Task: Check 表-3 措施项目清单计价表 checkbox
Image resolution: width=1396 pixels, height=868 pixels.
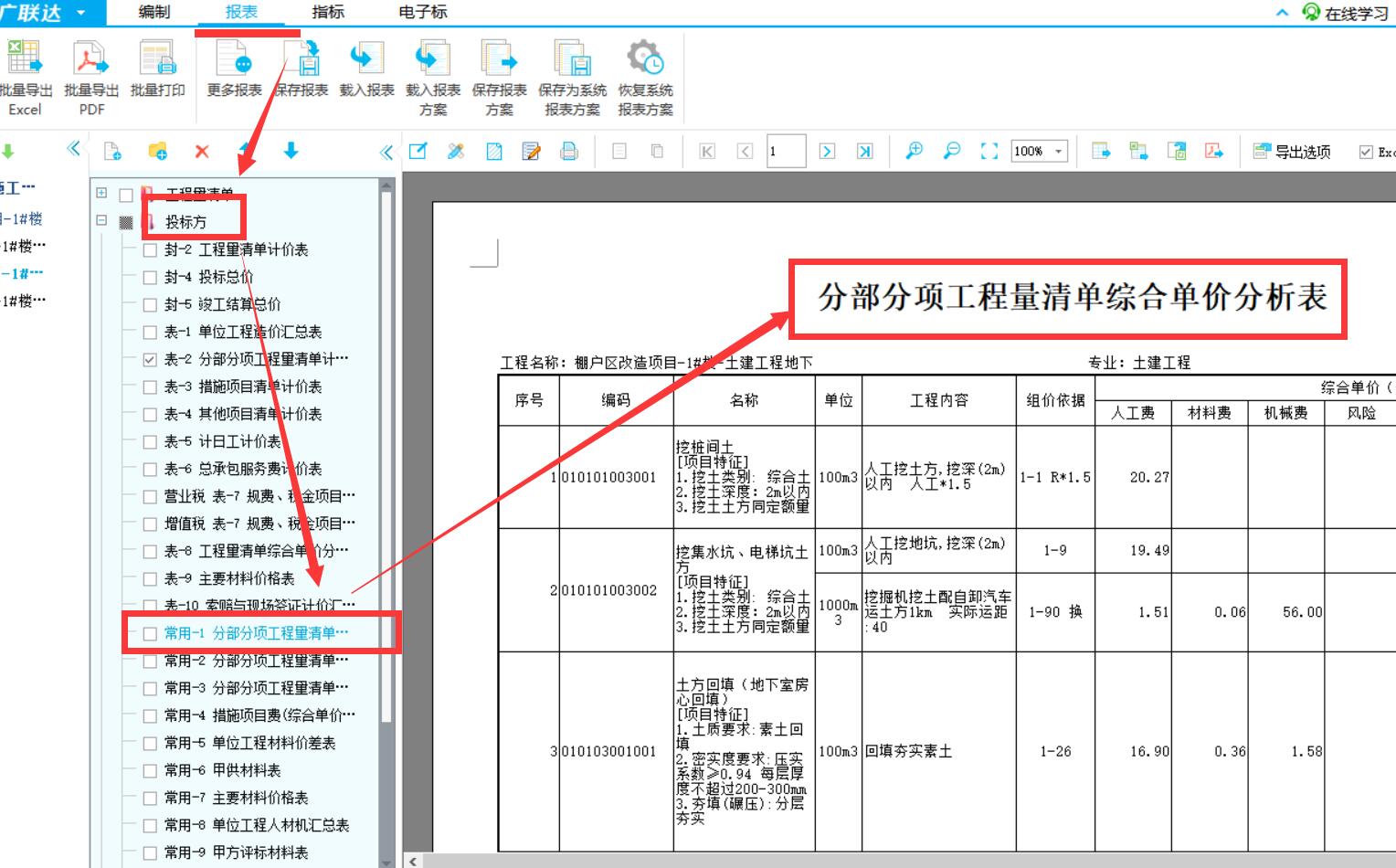Action: (150, 386)
